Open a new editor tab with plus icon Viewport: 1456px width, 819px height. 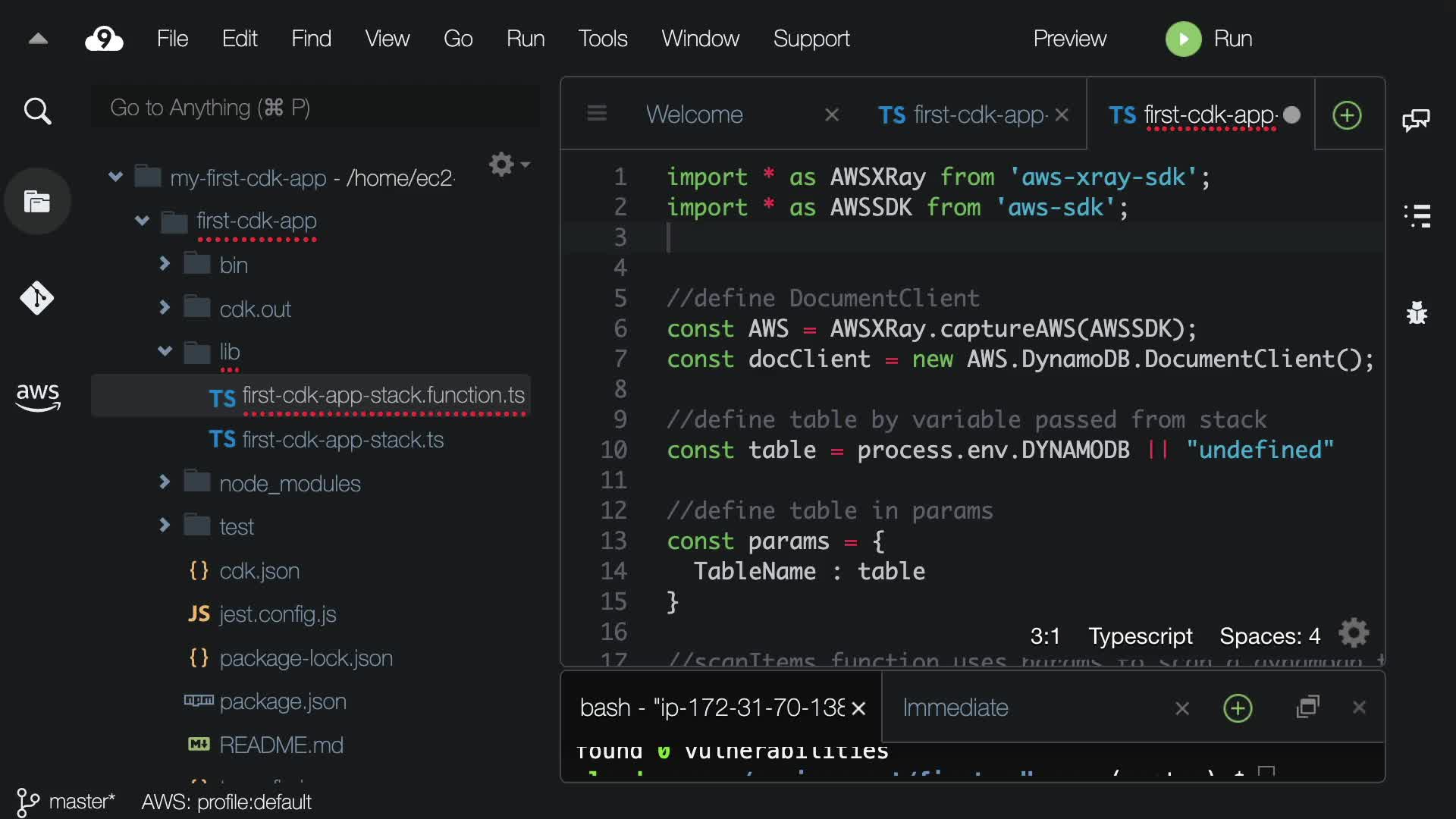point(1347,115)
